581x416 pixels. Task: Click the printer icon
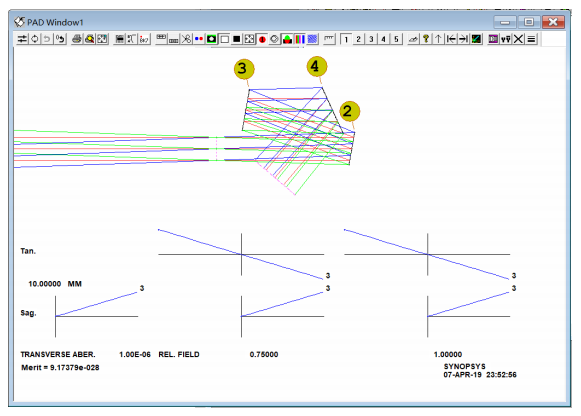[77, 39]
